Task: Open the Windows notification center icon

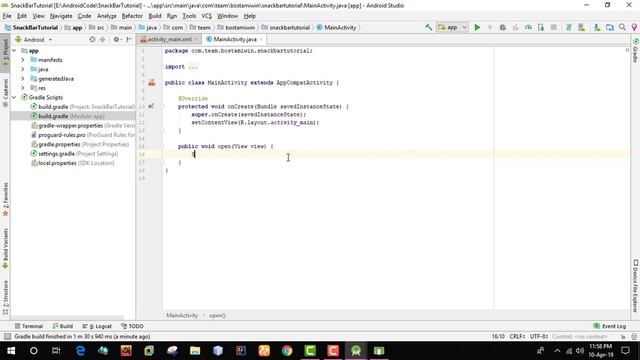Action: point(625,351)
